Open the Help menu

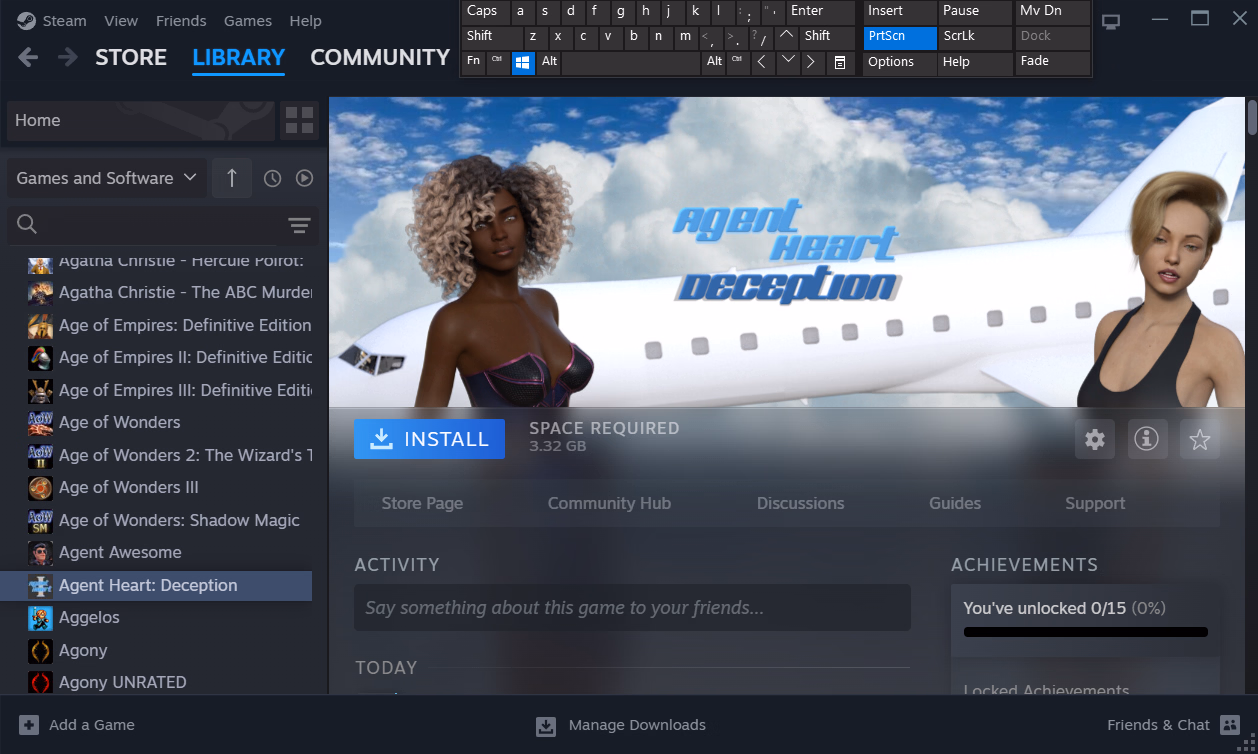coord(305,21)
